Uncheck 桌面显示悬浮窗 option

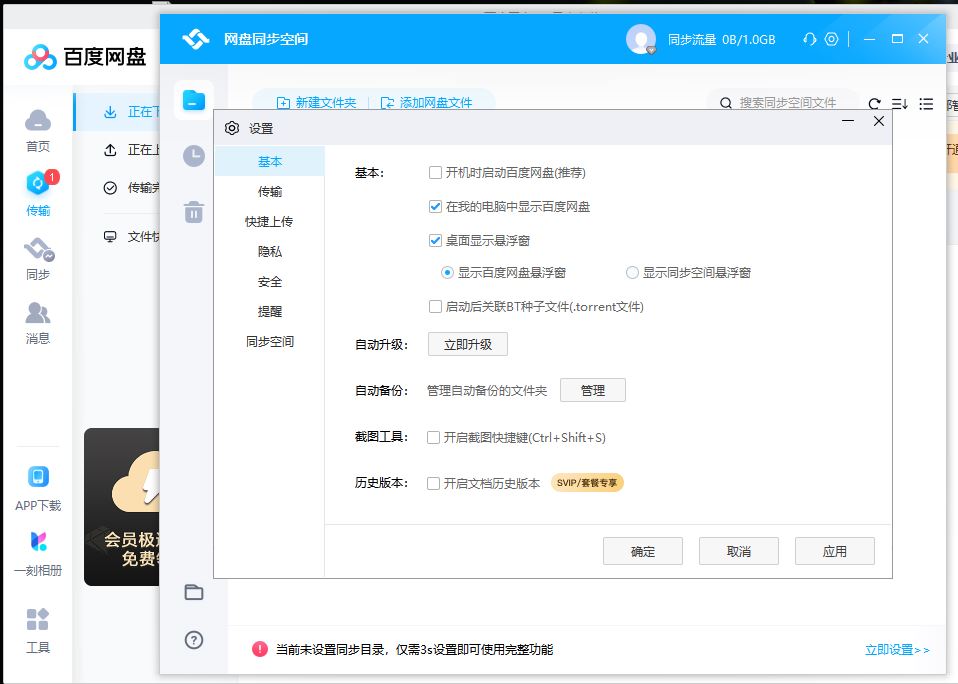(x=435, y=241)
